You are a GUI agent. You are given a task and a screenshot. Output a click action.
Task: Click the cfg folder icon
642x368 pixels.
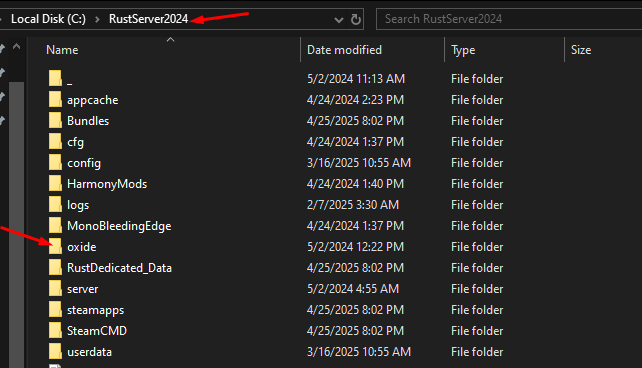55,142
